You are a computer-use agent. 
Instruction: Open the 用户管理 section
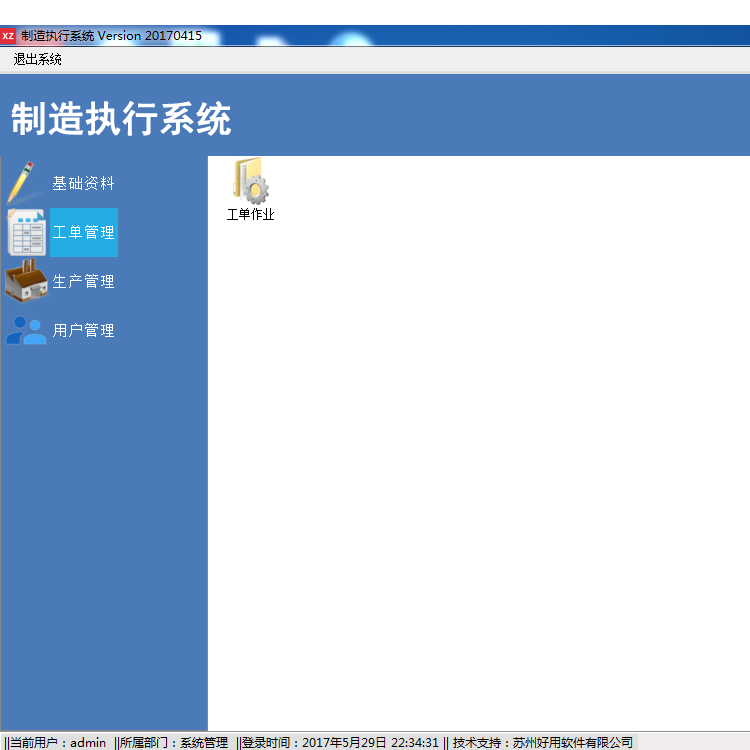(83, 330)
